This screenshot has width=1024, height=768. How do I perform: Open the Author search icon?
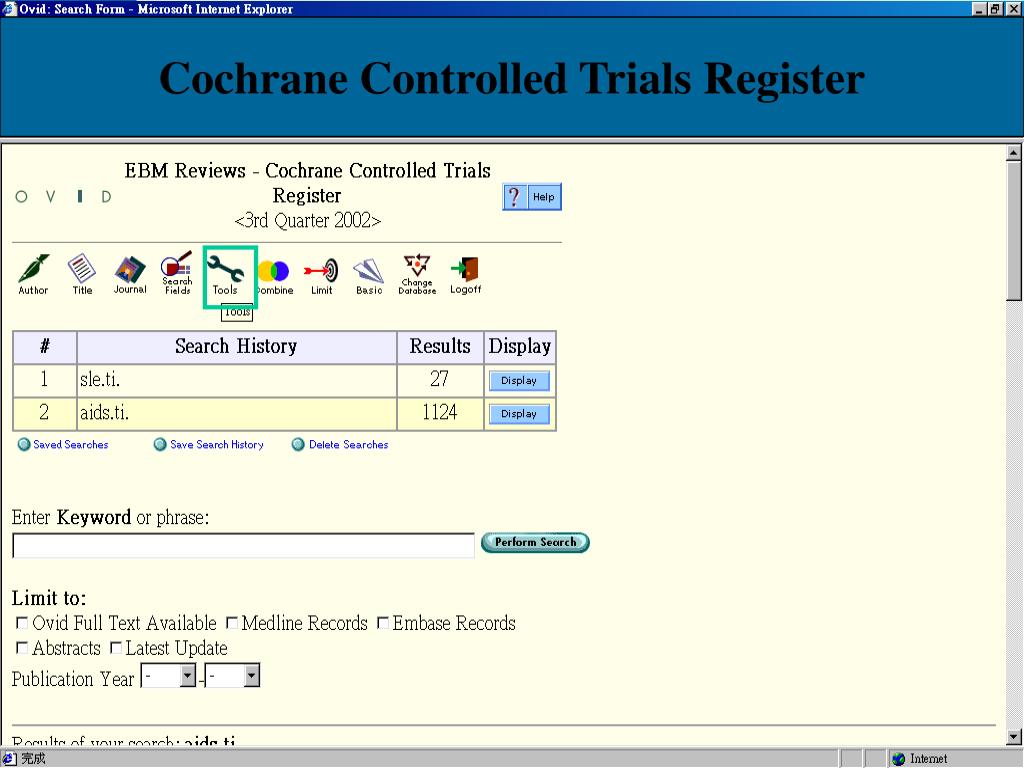(33, 274)
